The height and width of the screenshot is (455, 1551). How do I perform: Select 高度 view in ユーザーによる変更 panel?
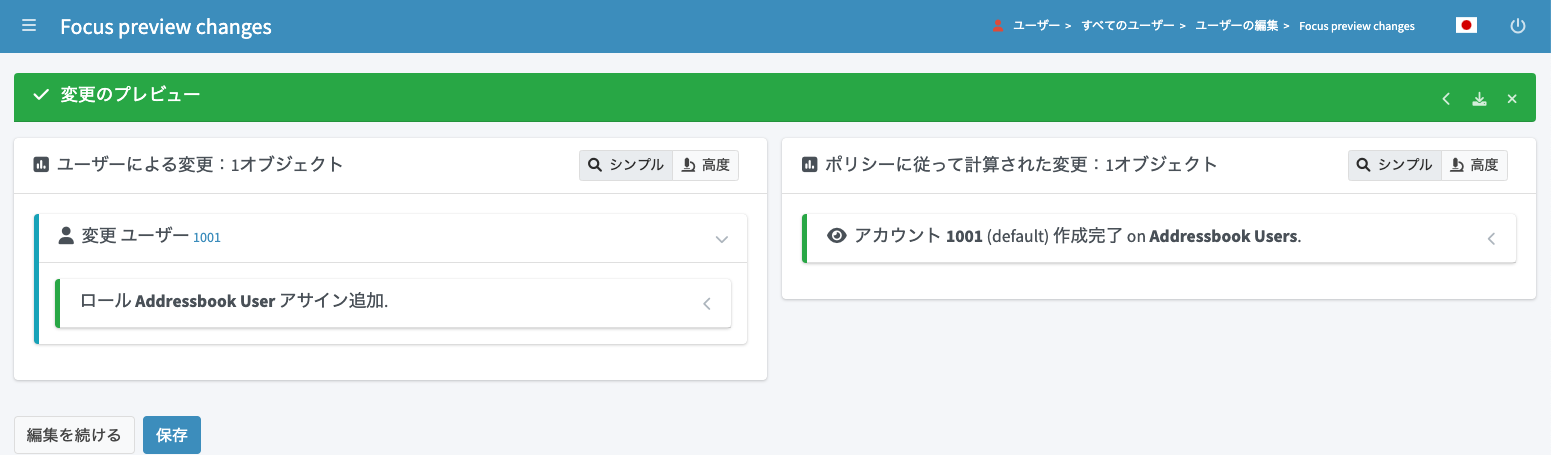pos(705,165)
